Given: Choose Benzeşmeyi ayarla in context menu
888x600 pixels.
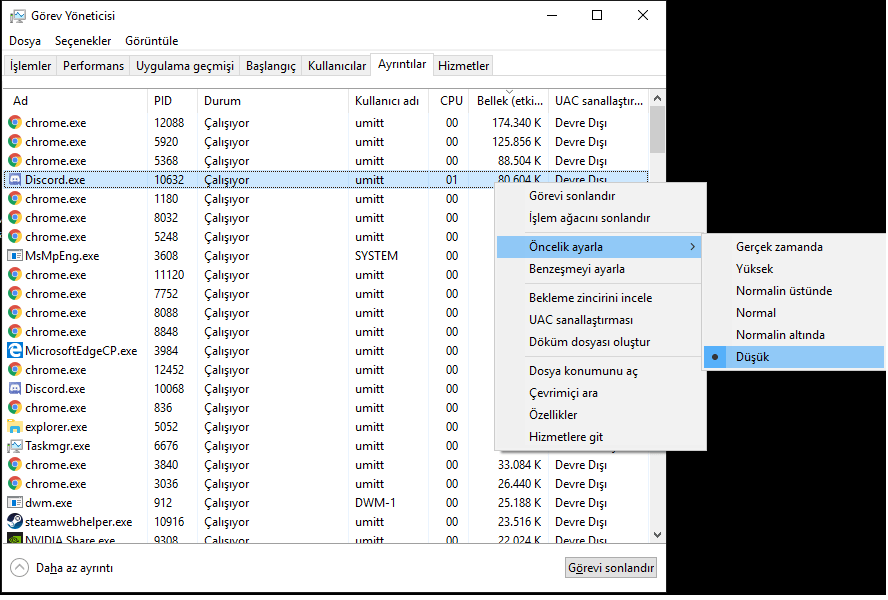Looking at the screenshot, I should coord(600,269).
